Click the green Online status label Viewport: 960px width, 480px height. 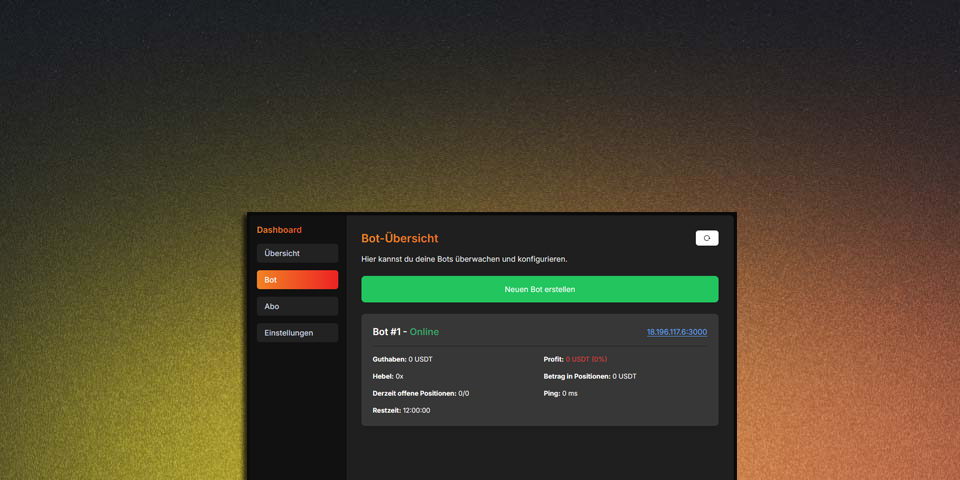(424, 332)
